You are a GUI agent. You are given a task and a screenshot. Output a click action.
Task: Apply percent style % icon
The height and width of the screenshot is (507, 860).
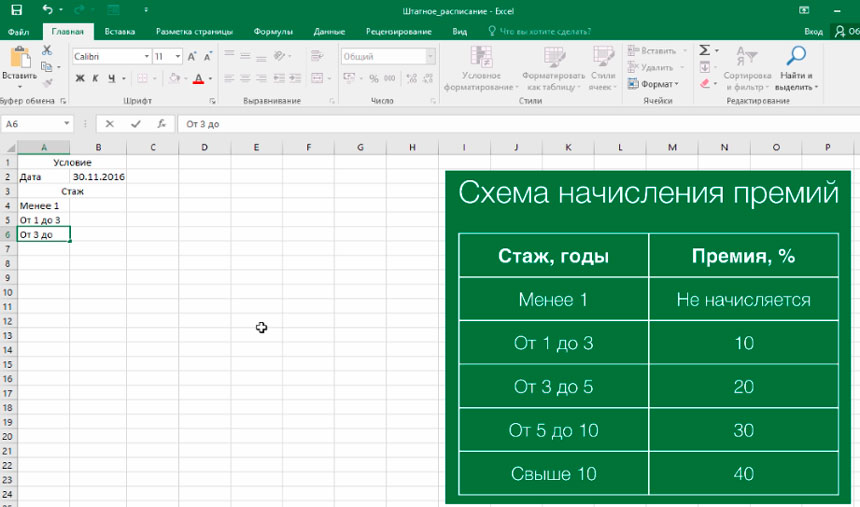tap(374, 78)
